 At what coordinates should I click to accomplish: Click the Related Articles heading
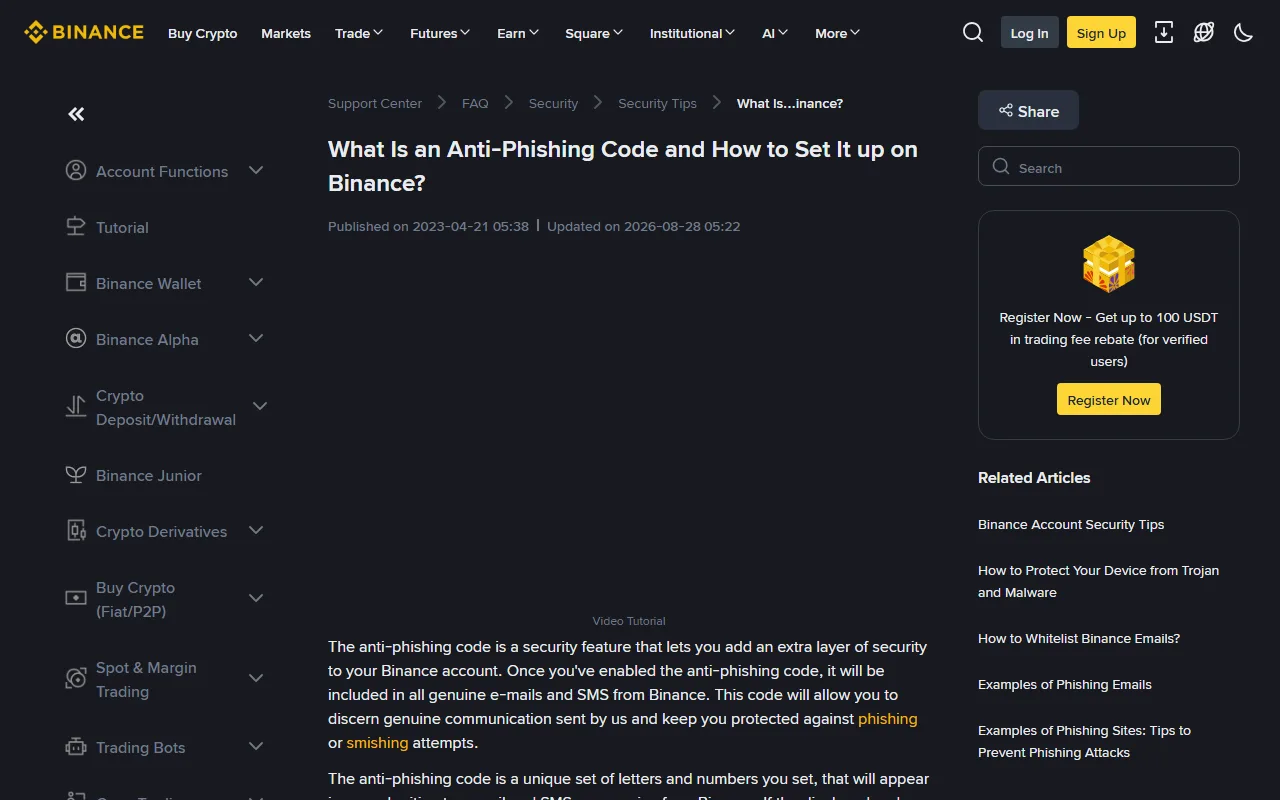click(x=1034, y=477)
